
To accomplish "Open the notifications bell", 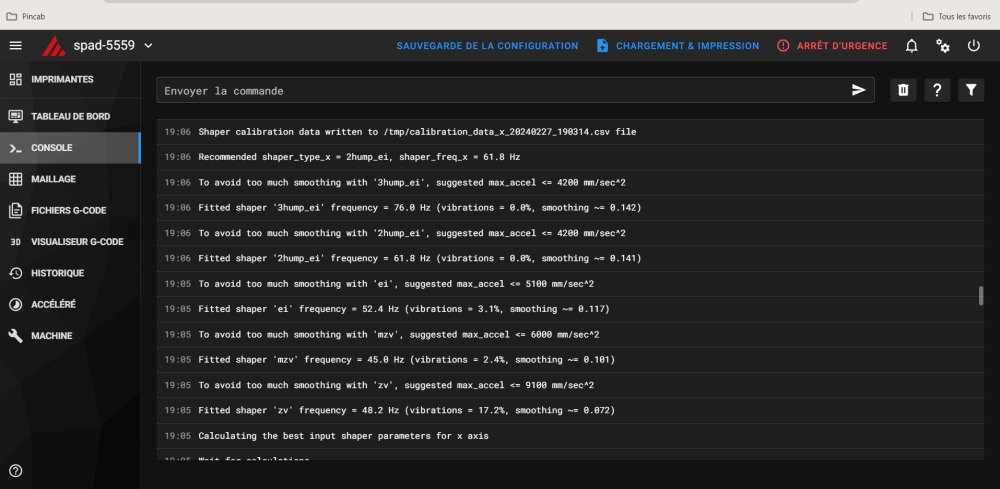I will pyautogui.click(x=912, y=46).
